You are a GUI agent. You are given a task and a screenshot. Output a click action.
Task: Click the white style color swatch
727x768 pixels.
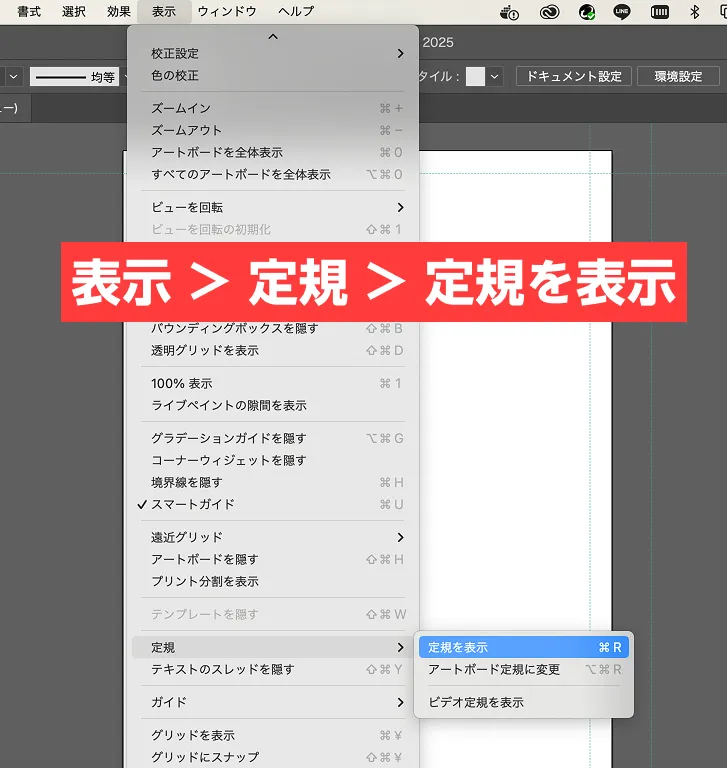(475, 76)
